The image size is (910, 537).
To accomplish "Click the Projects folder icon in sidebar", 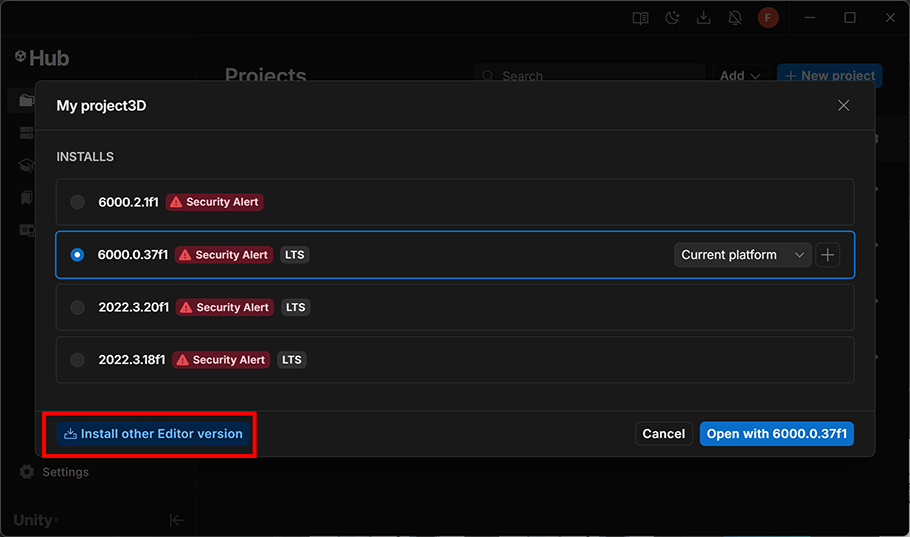I will click(x=26, y=101).
